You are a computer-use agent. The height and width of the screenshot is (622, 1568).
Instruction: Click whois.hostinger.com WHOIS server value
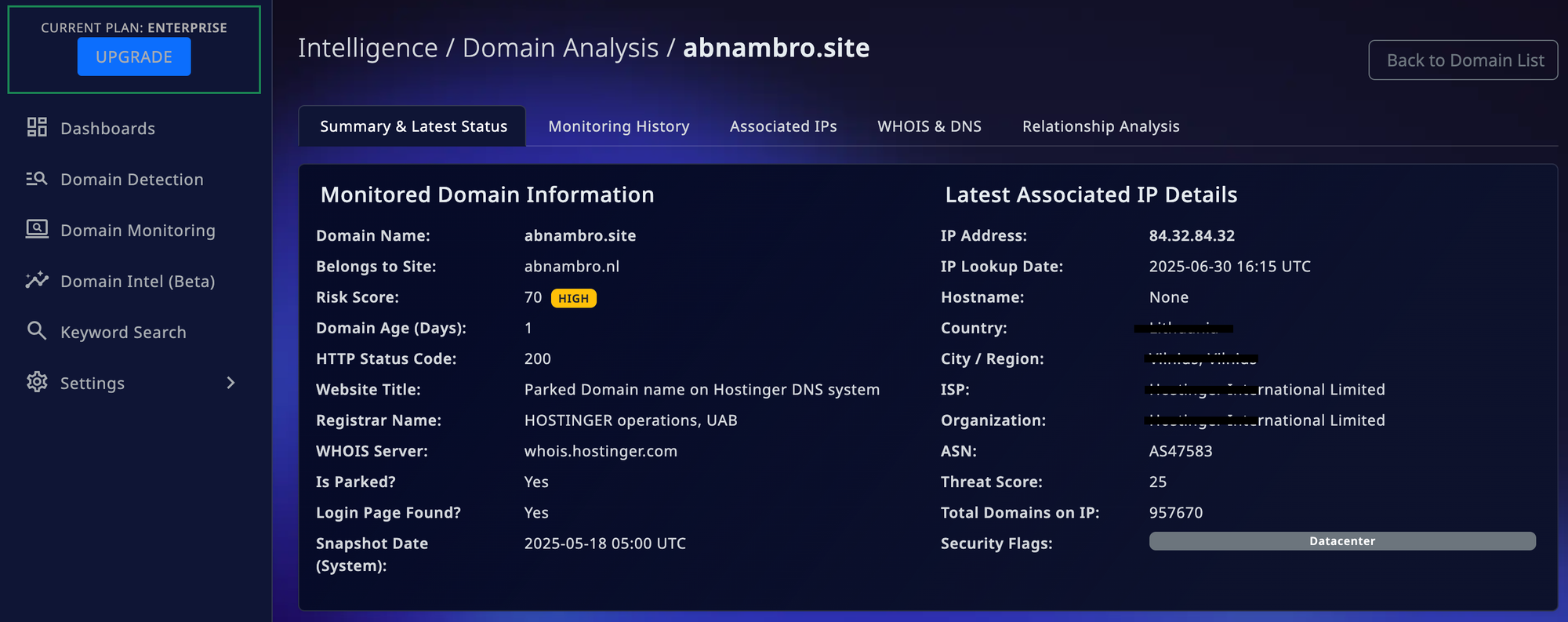click(x=601, y=451)
